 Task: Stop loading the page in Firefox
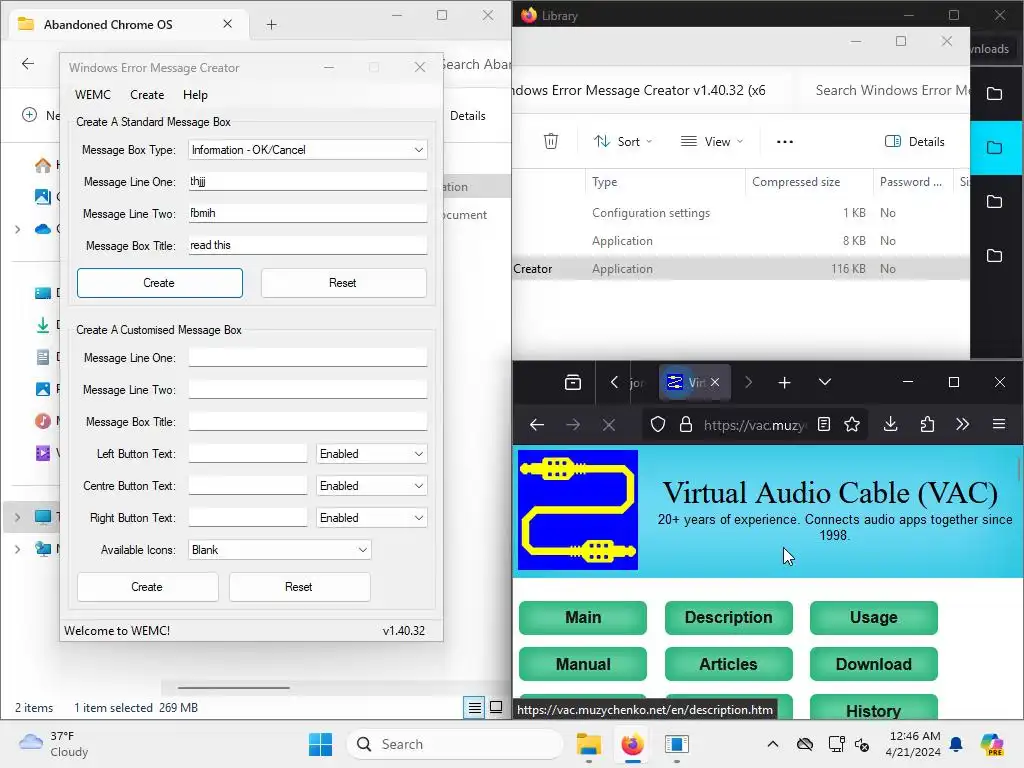pyautogui.click(x=609, y=424)
